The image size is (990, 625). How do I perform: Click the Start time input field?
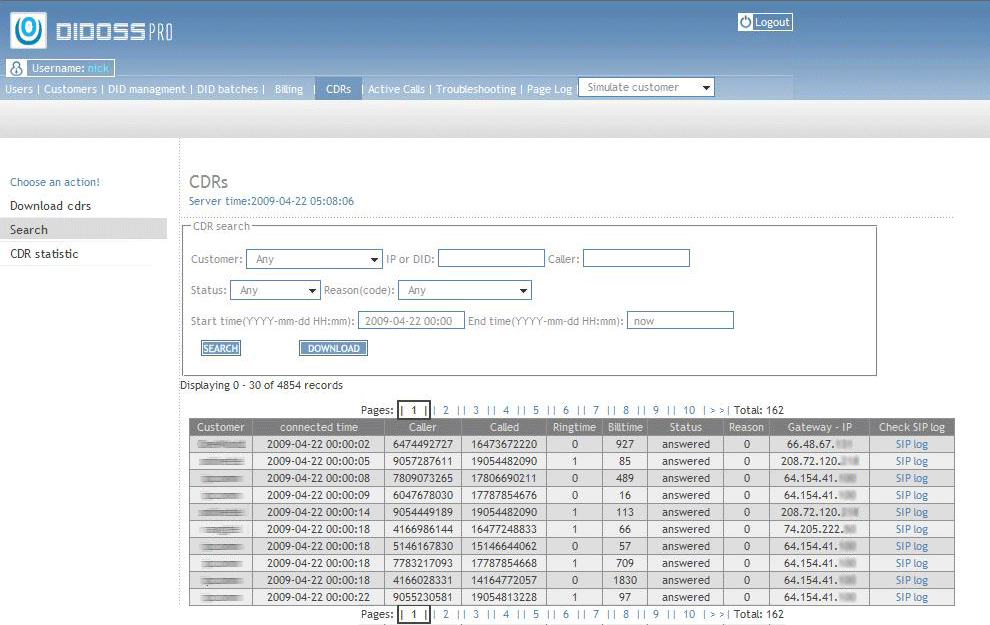click(411, 321)
